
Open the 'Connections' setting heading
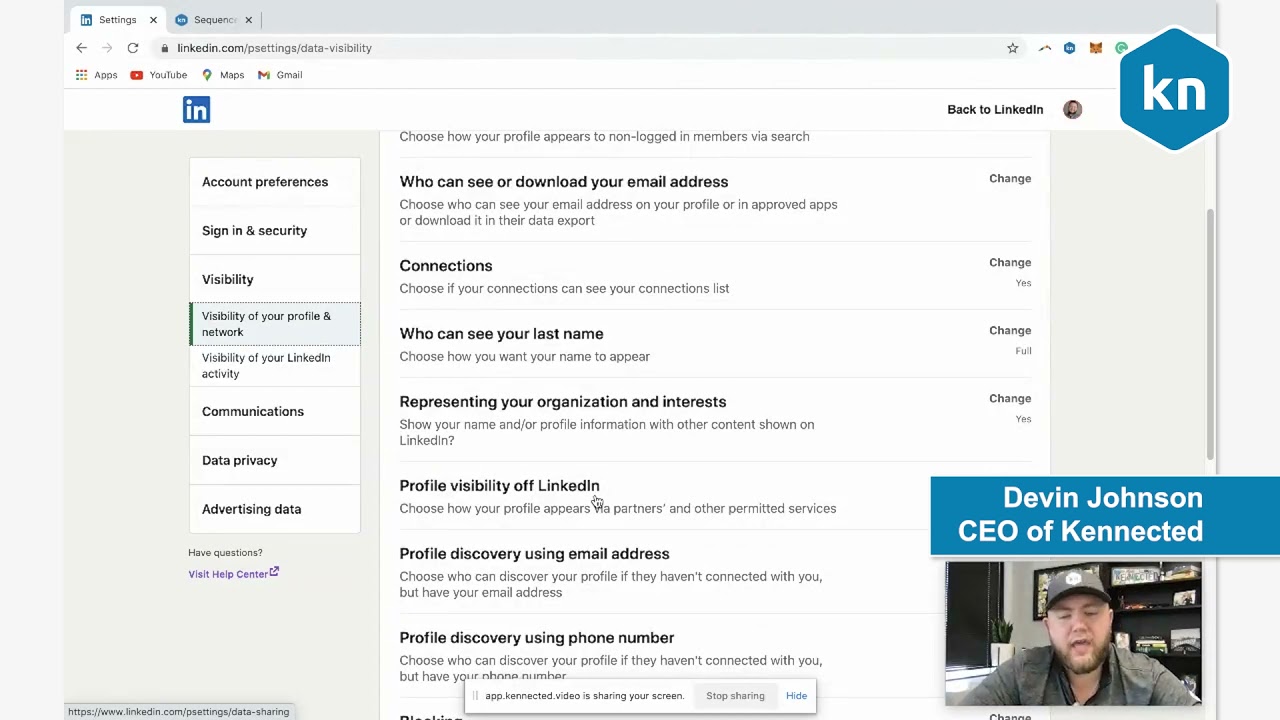tap(446, 266)
